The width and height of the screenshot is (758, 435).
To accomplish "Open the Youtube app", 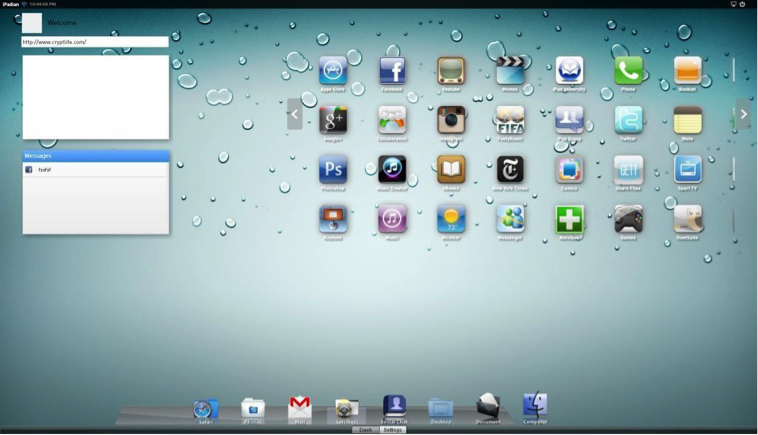I will point(451,71).
